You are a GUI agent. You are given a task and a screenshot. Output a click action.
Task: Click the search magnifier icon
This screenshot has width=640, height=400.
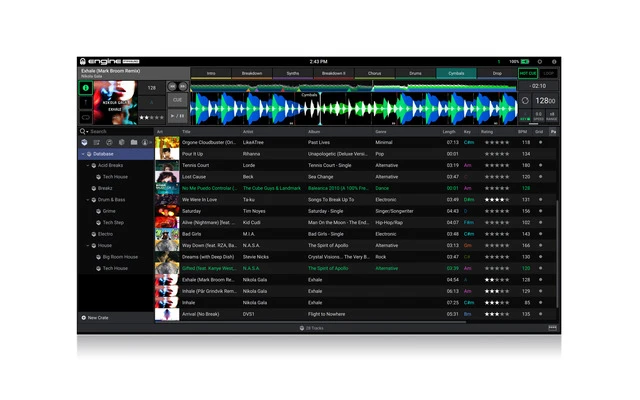coord(82,131)
